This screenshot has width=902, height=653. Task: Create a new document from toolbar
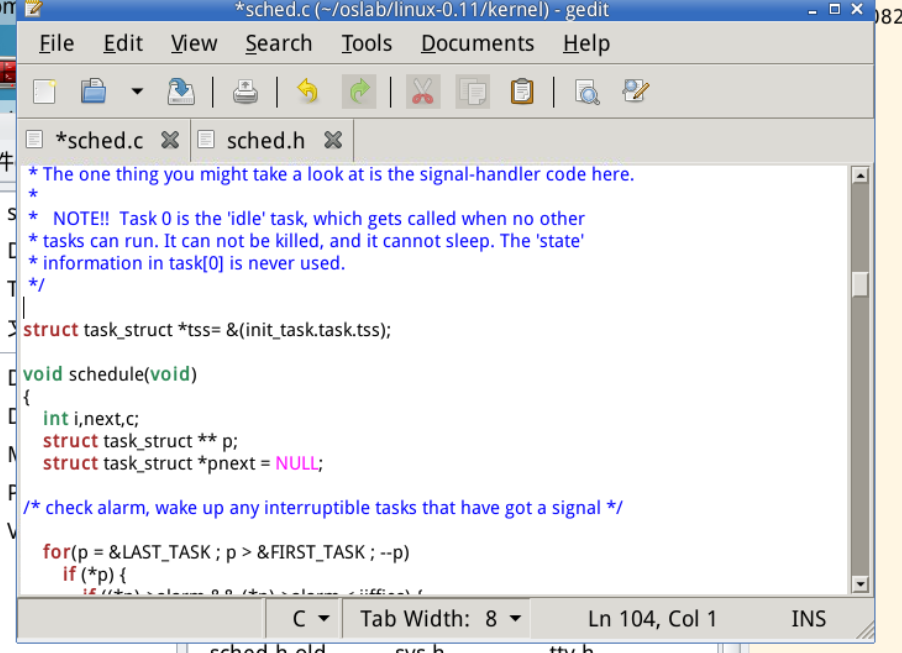pyautogui.click(x=44, y=92)
